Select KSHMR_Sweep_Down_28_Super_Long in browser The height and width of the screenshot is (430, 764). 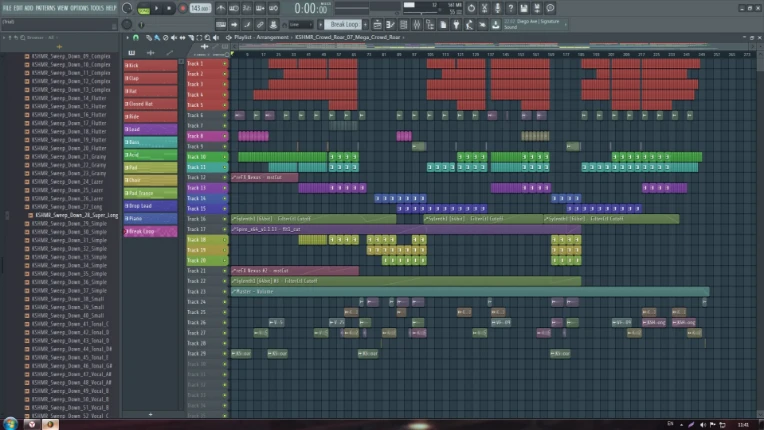(76, 215)
